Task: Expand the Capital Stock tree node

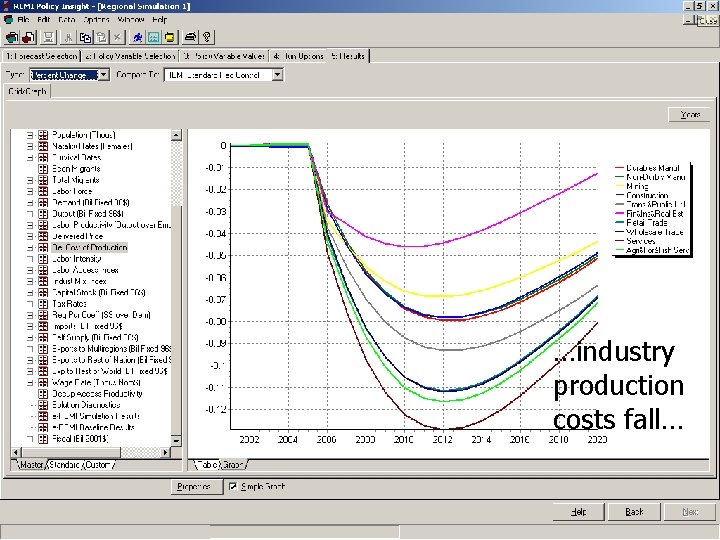Action: (30, 292)
